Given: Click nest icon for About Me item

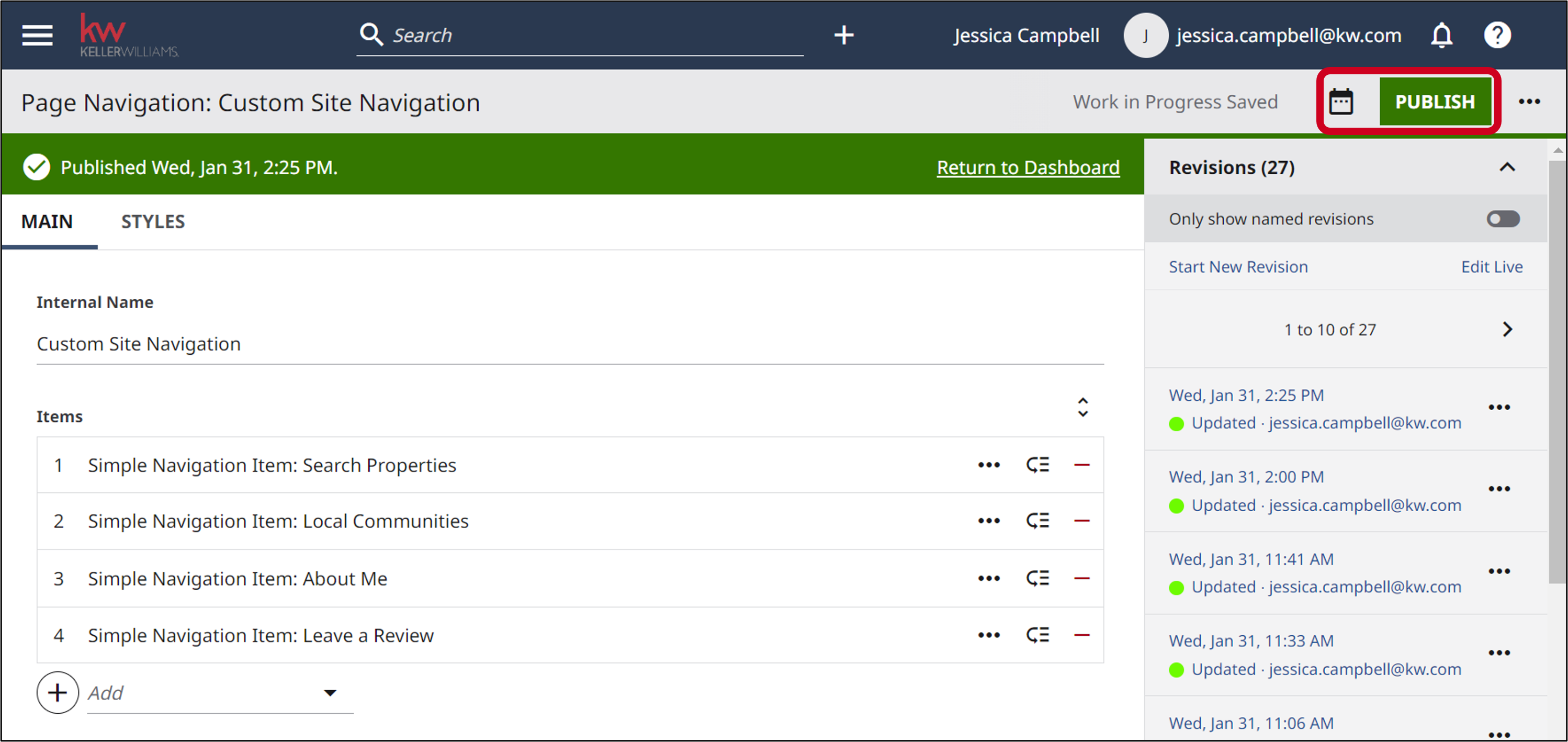Looking at the screenshot, I should pyautogui.click(x=1037, y=578).
